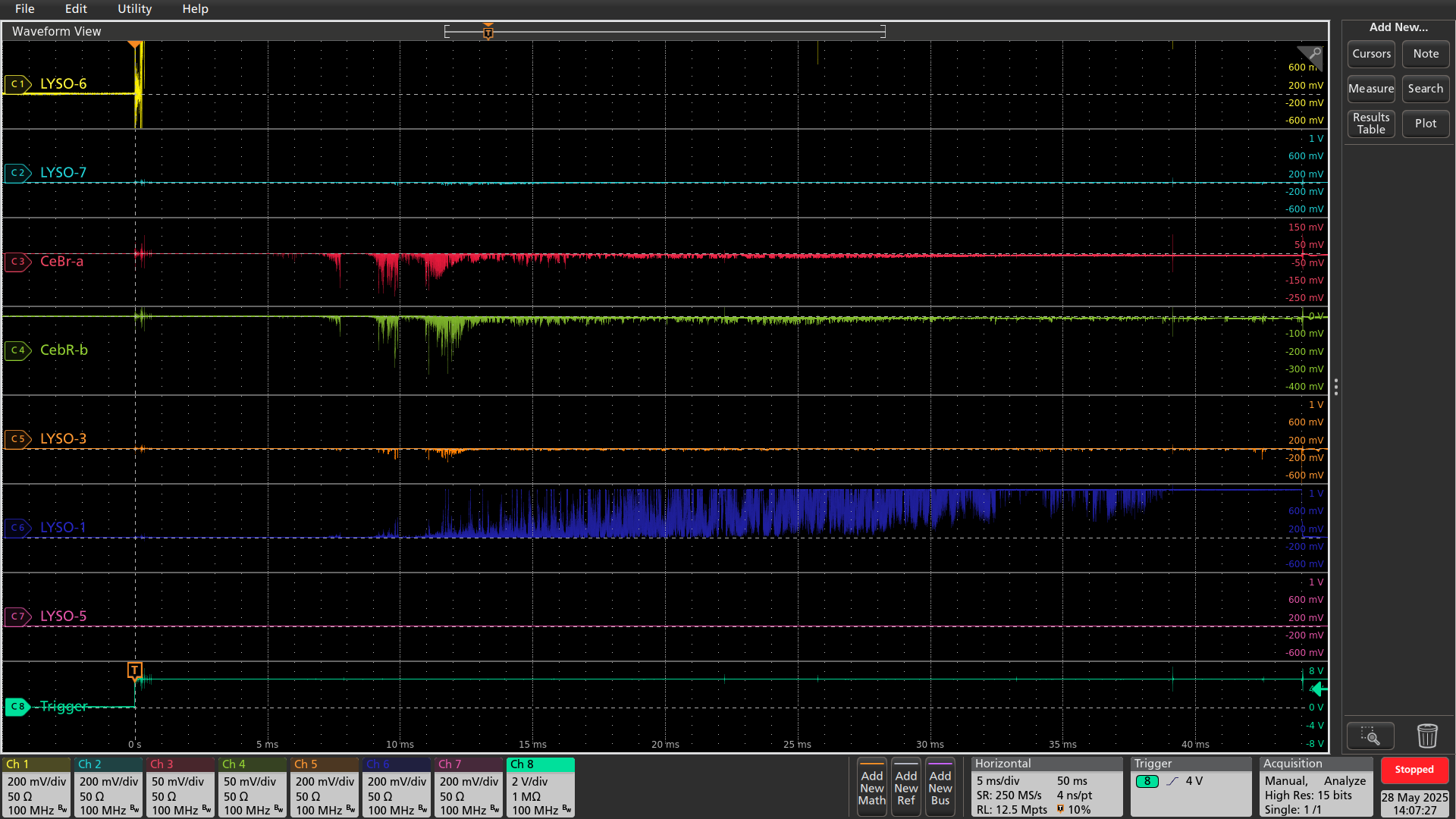This screenshot has height=819, width=1456.
Task: Open the Trigger settings badge
Action: click(1190, 787)
